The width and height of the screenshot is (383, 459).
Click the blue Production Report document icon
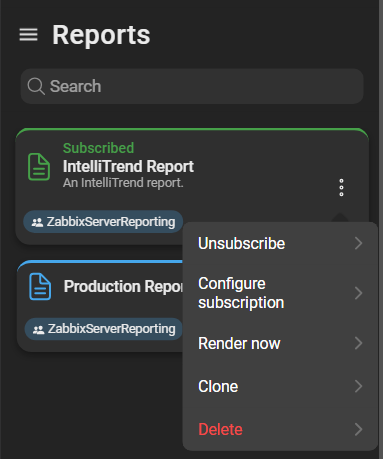[40, 286]
